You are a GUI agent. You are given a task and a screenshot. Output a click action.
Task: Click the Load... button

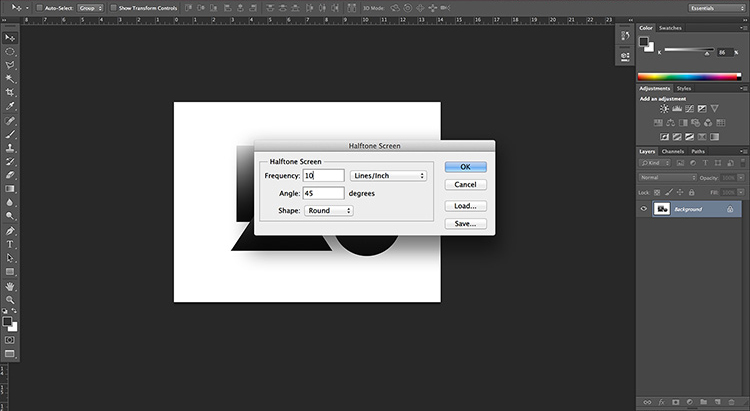click(465, 206)
